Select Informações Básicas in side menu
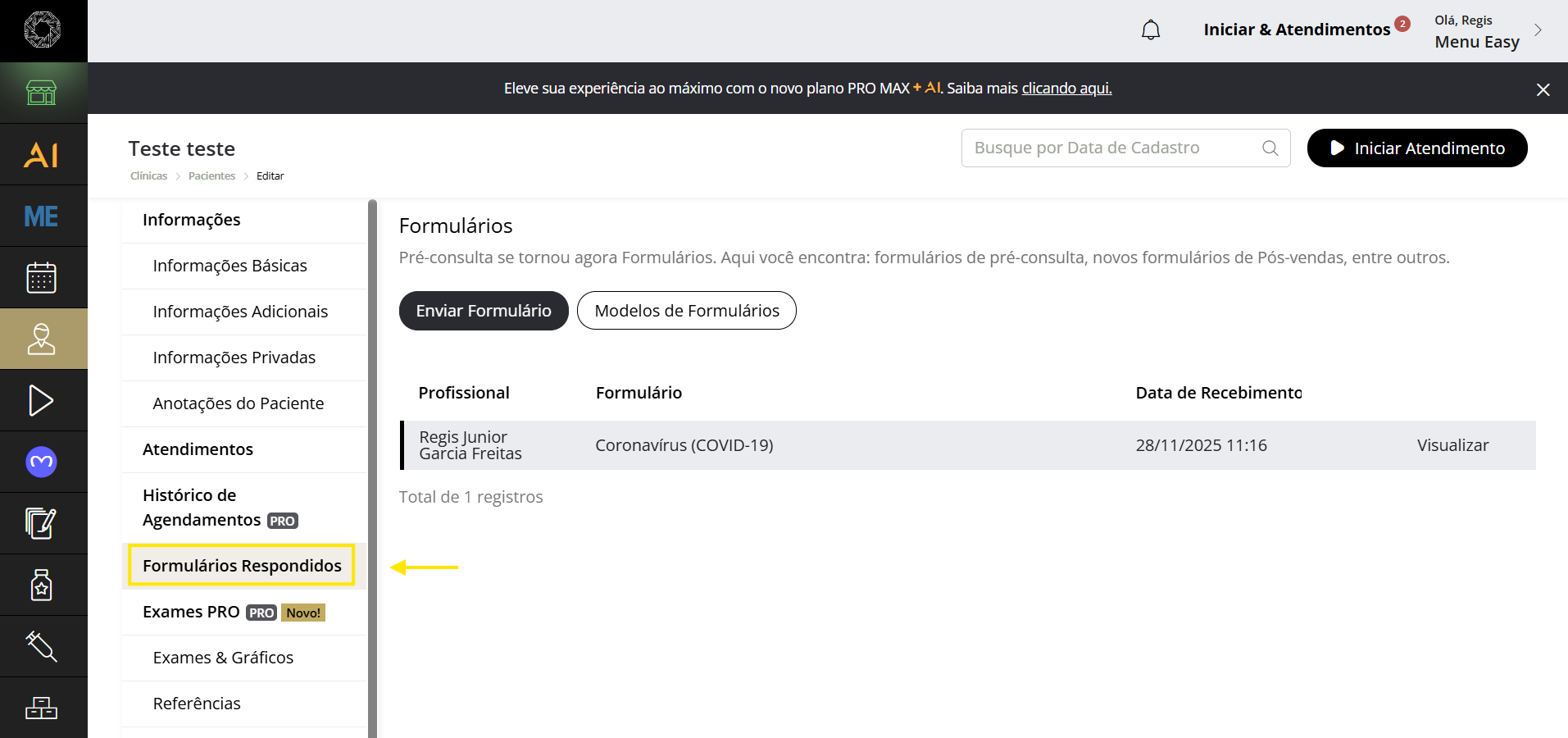The width and height of the screenshot is (1568, 738). [230, 266]
